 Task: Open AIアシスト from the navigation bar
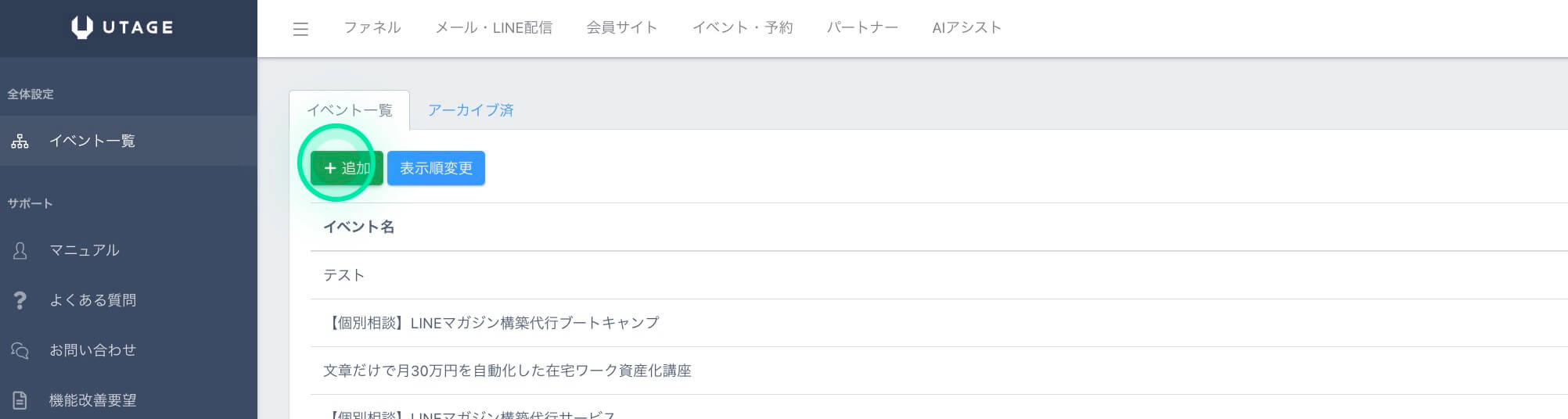pos(967,27)
